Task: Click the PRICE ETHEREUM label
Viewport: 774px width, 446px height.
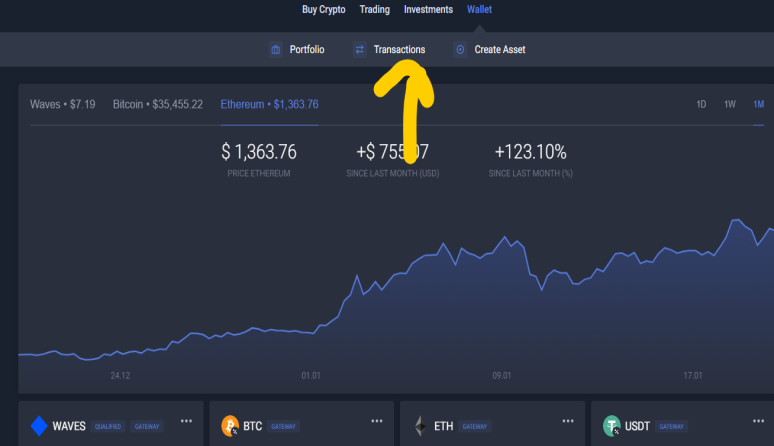Action: point(259,174)
